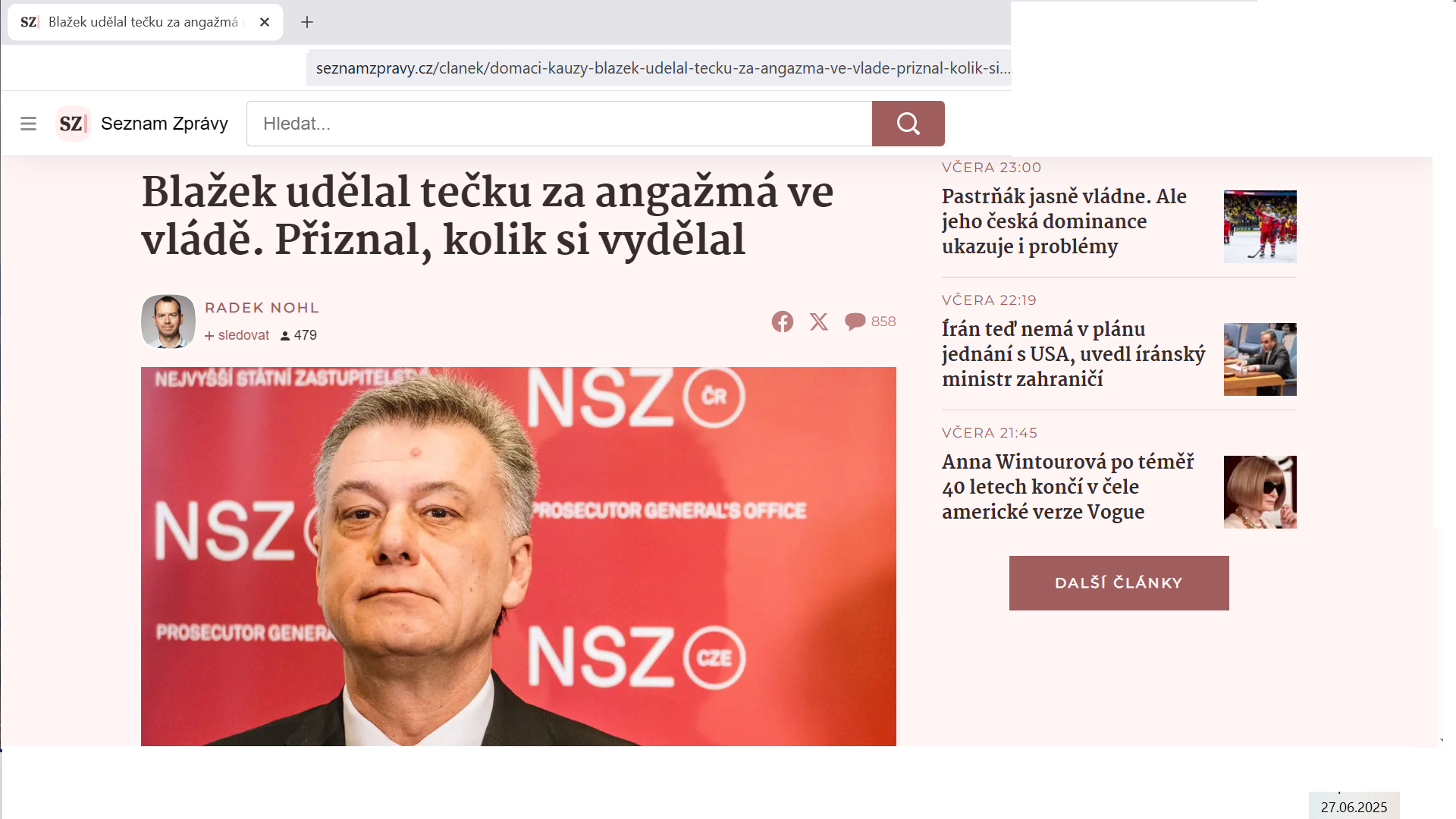Open author Radek Nohl profile link
This screenshot has height=819, width=1456.
(x=262, y=308)
